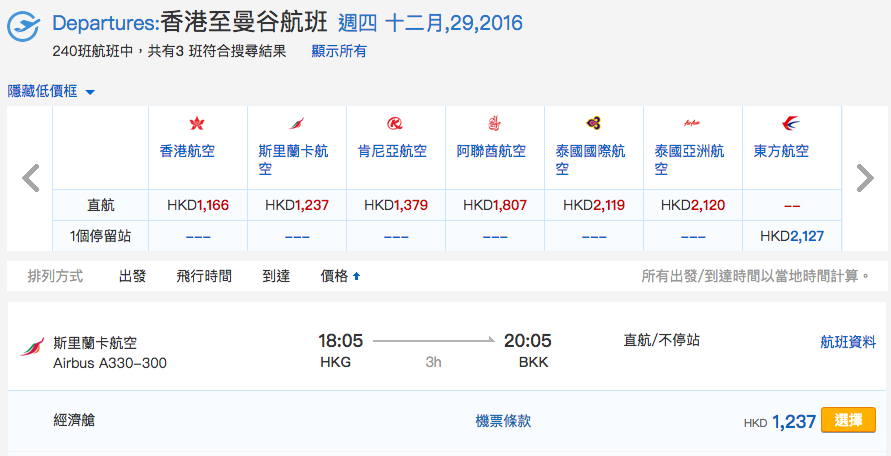Go to previous airlines with left arrow
Image resolution: width=891 pixels, height=456 pixels.
tap(31, 178)
